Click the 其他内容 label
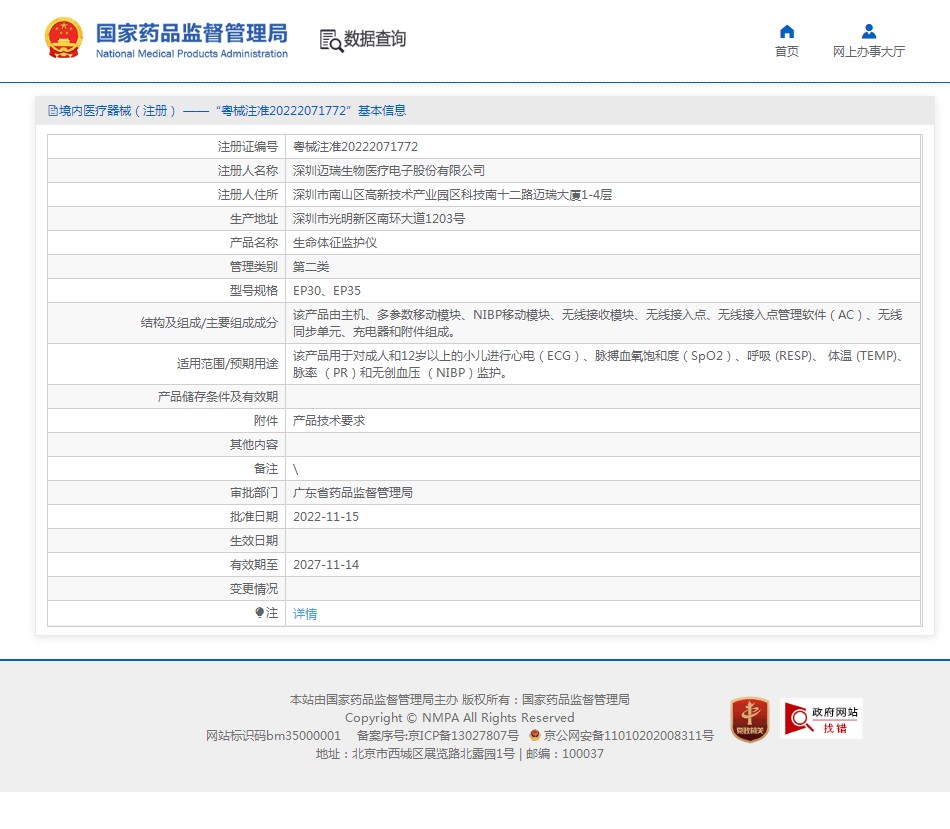Image resolution: width=950 pixels, height=829 pixels. click(x=254, y=445)
